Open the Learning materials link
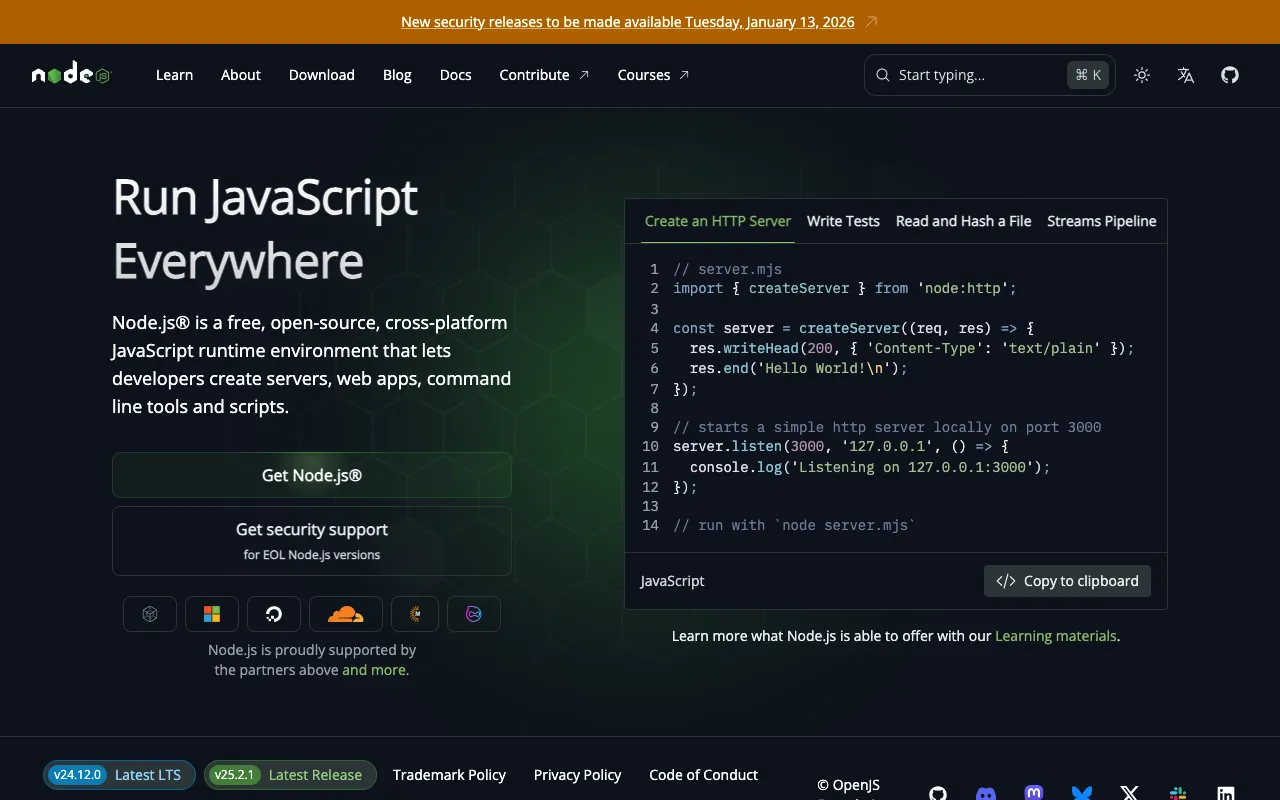The image size is (1280, 800). tap(1055, 635)
